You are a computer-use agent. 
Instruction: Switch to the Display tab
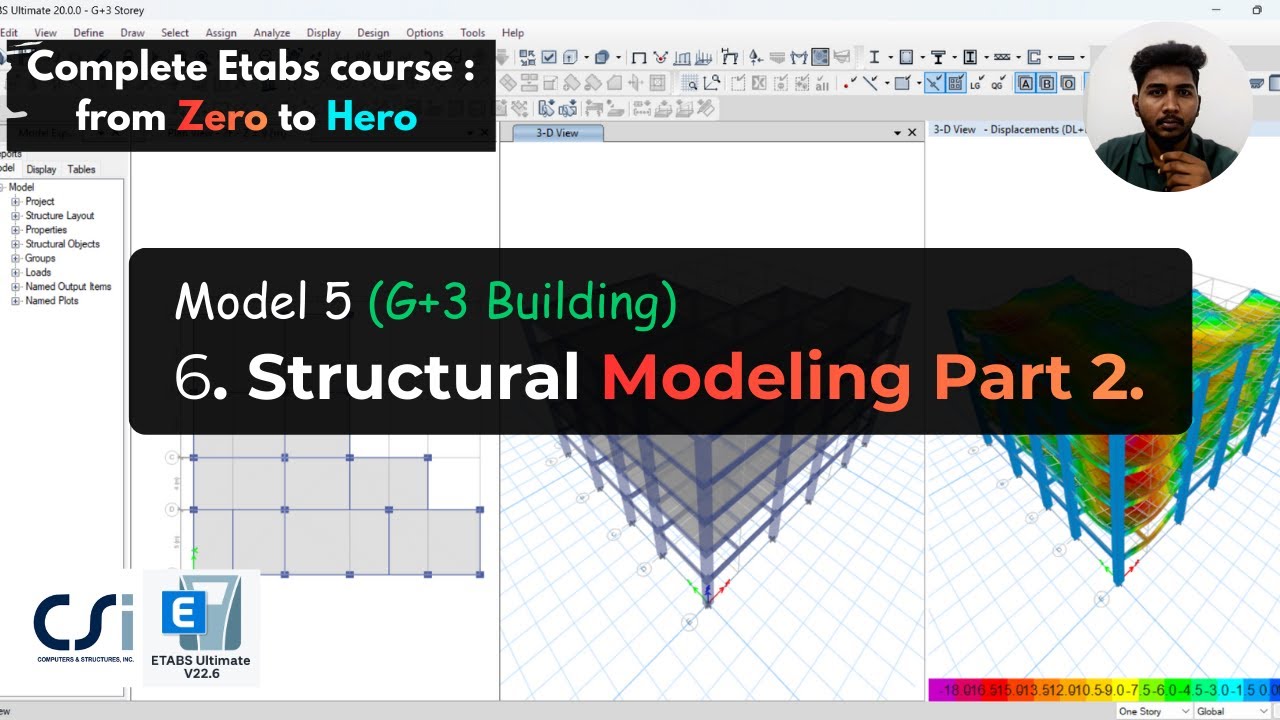(x=41, y=169)
